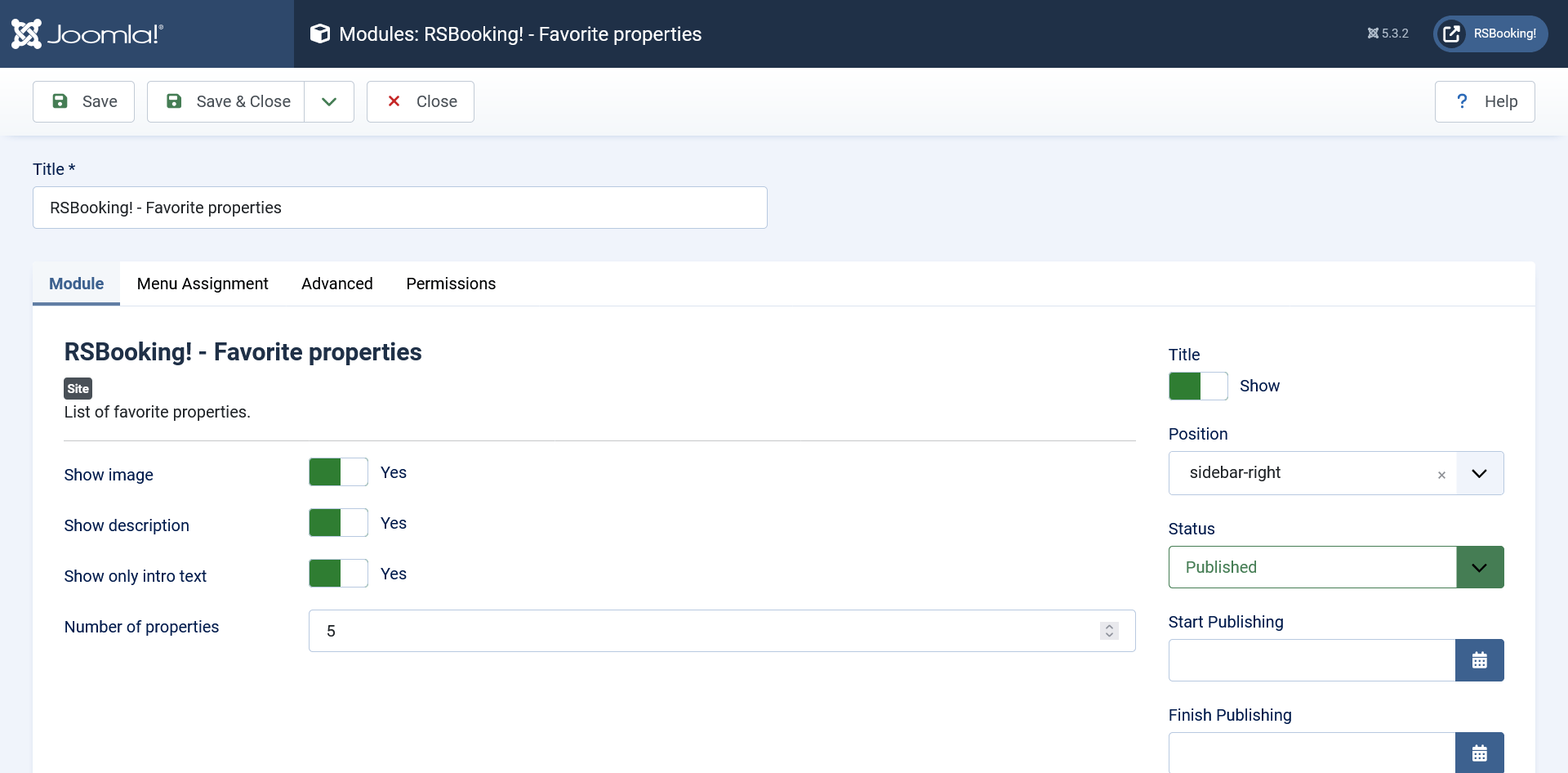
Task: Expand the Save & Close dropdown arrow
Action: (329, 101)
